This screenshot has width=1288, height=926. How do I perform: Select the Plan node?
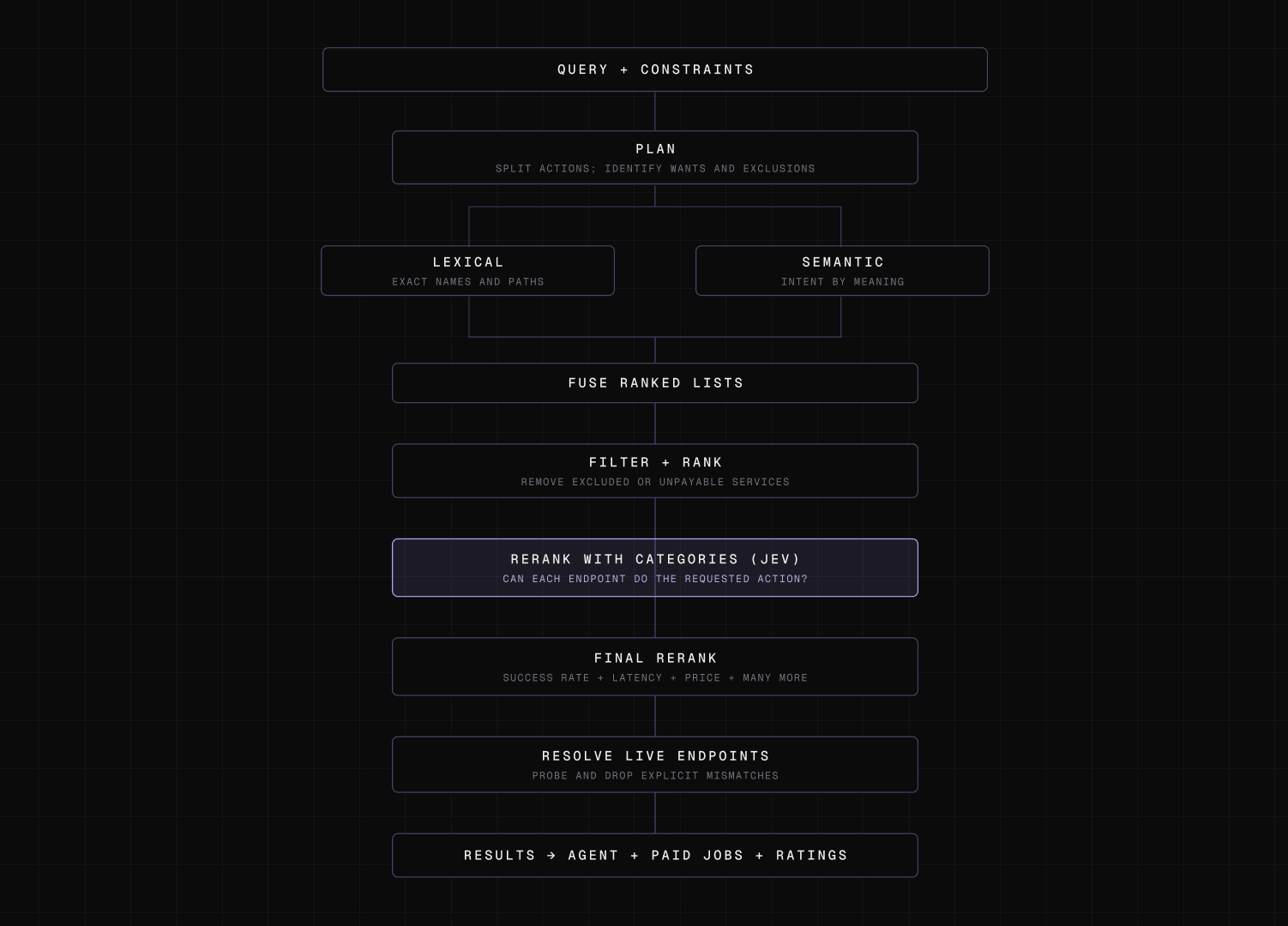654,157
